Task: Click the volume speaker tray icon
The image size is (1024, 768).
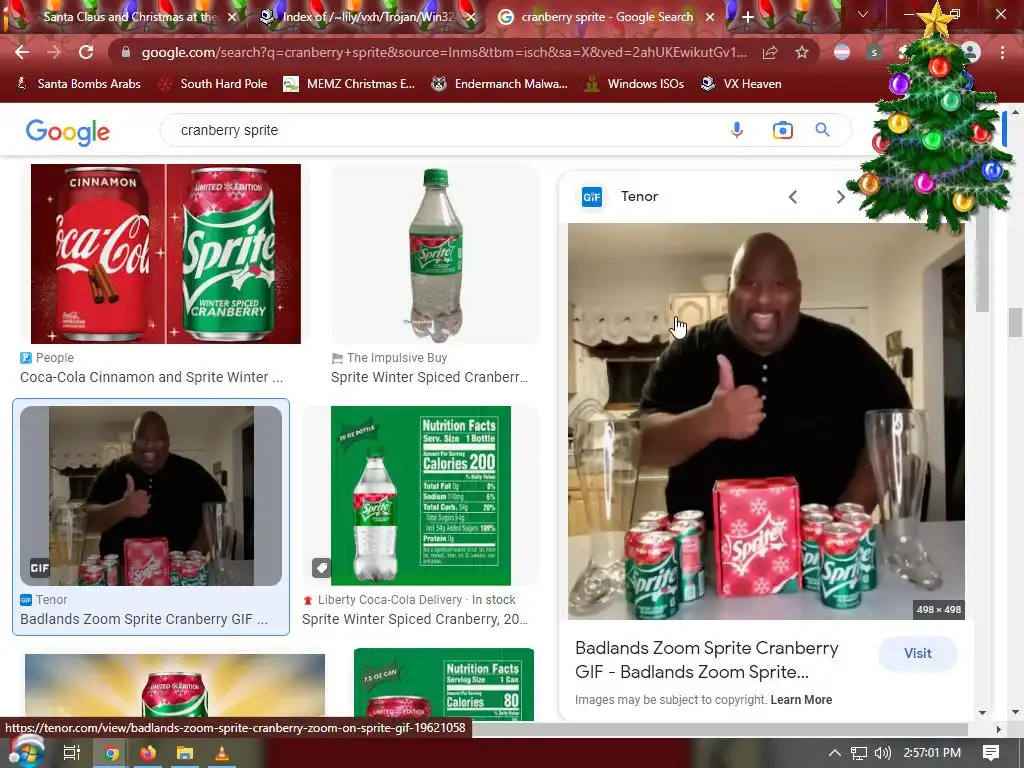Action: coord(882,753)
